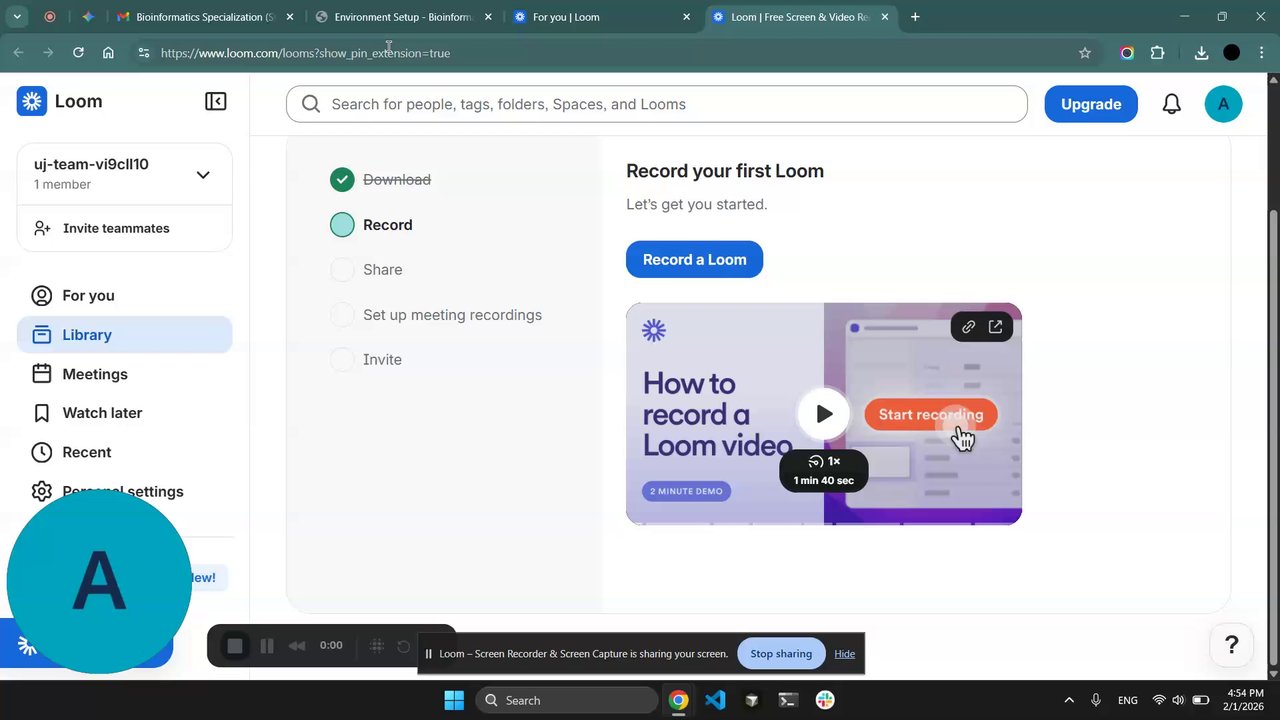
Task: Bookmark this page with star icon
Action: click(x=1085, y=53)
